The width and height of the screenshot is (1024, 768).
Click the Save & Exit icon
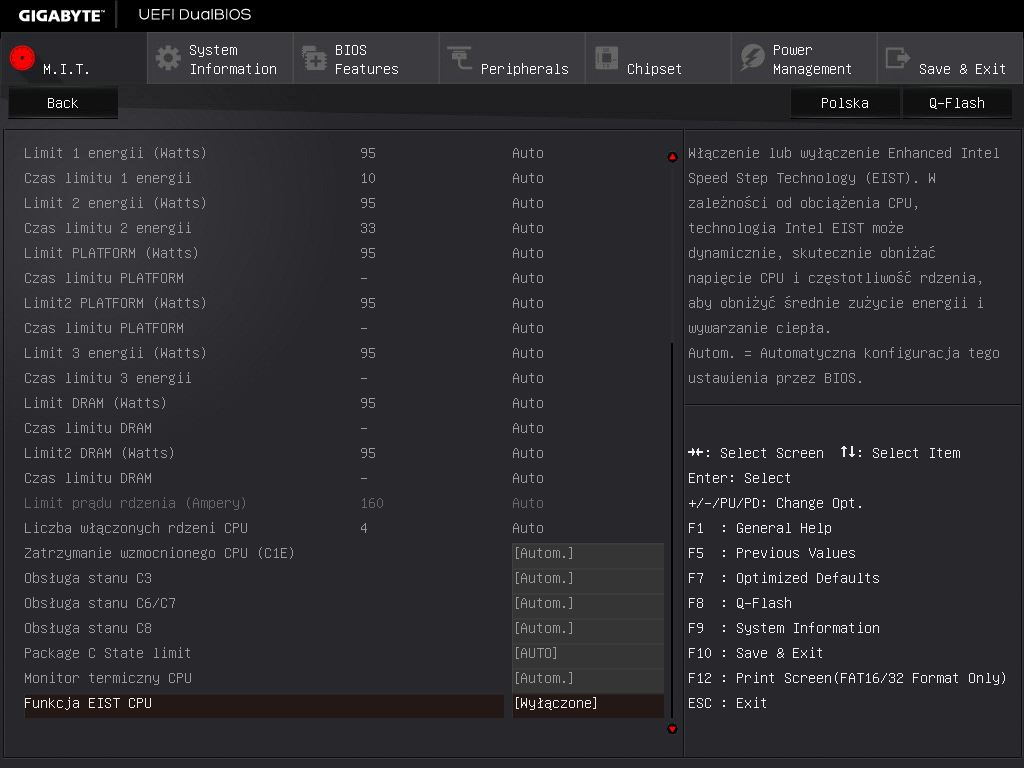(x=898, y=58)
